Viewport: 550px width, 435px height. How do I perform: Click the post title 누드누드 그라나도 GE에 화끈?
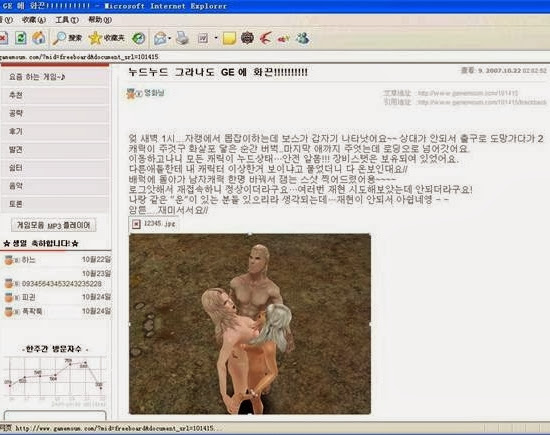pos(218,72)
